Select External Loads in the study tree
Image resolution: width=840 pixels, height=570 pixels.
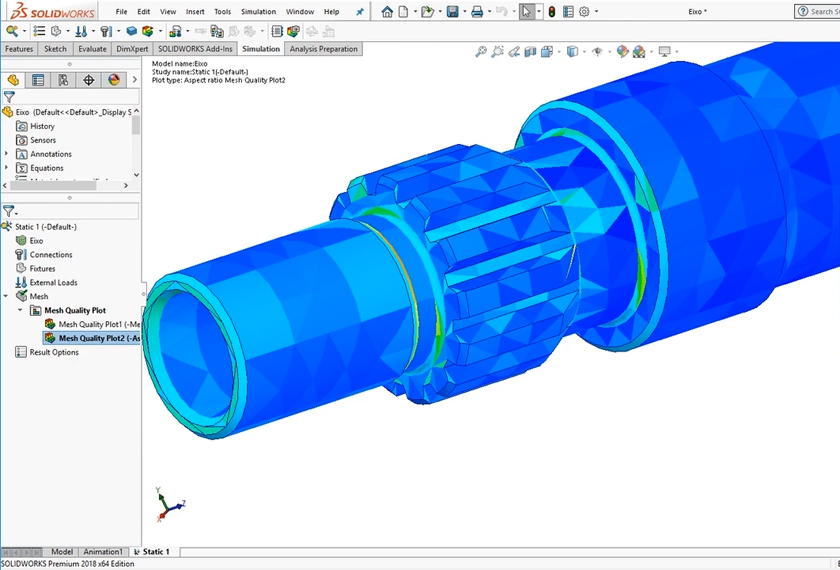53,283
